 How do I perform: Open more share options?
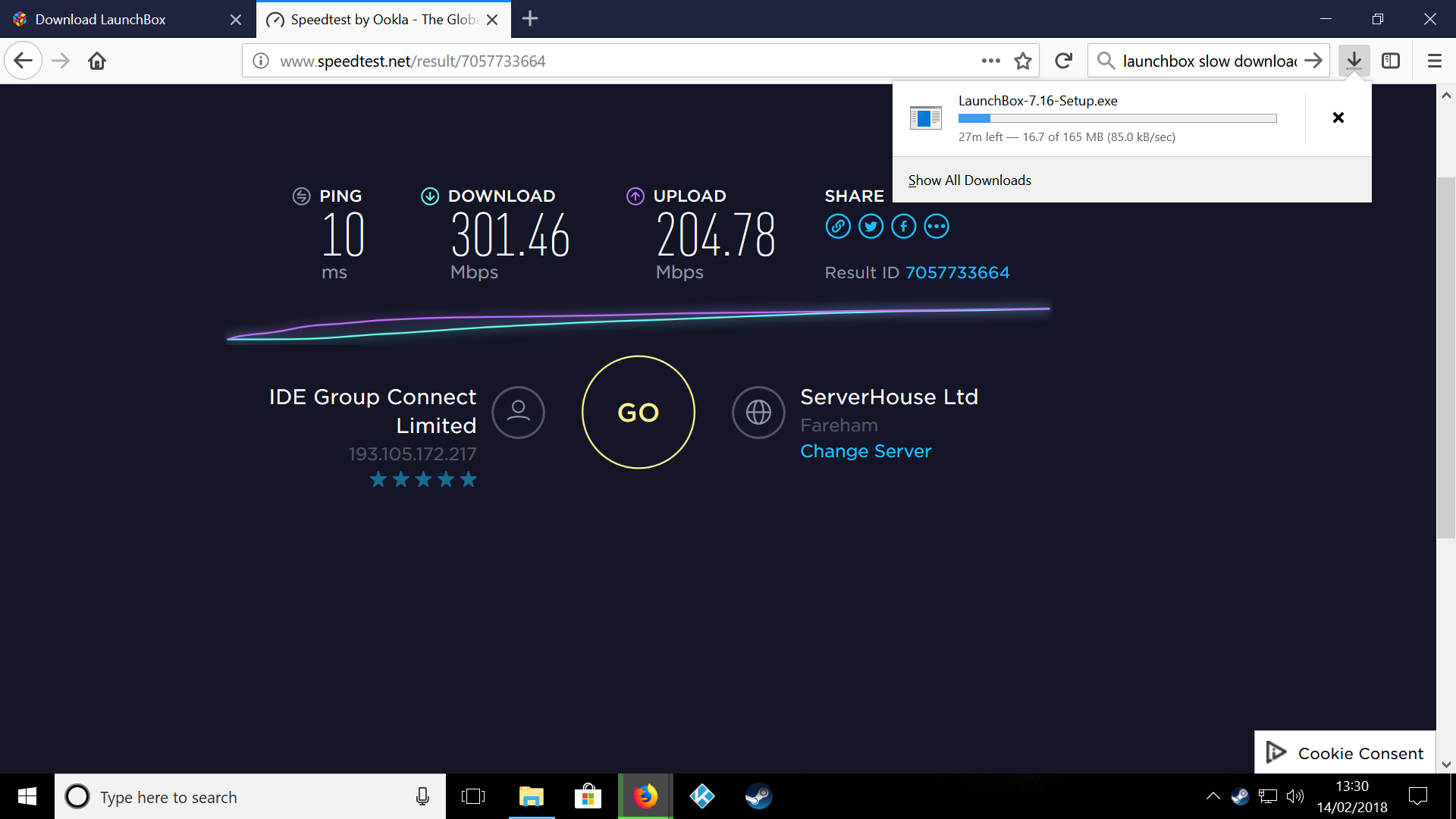coord(937,226)
